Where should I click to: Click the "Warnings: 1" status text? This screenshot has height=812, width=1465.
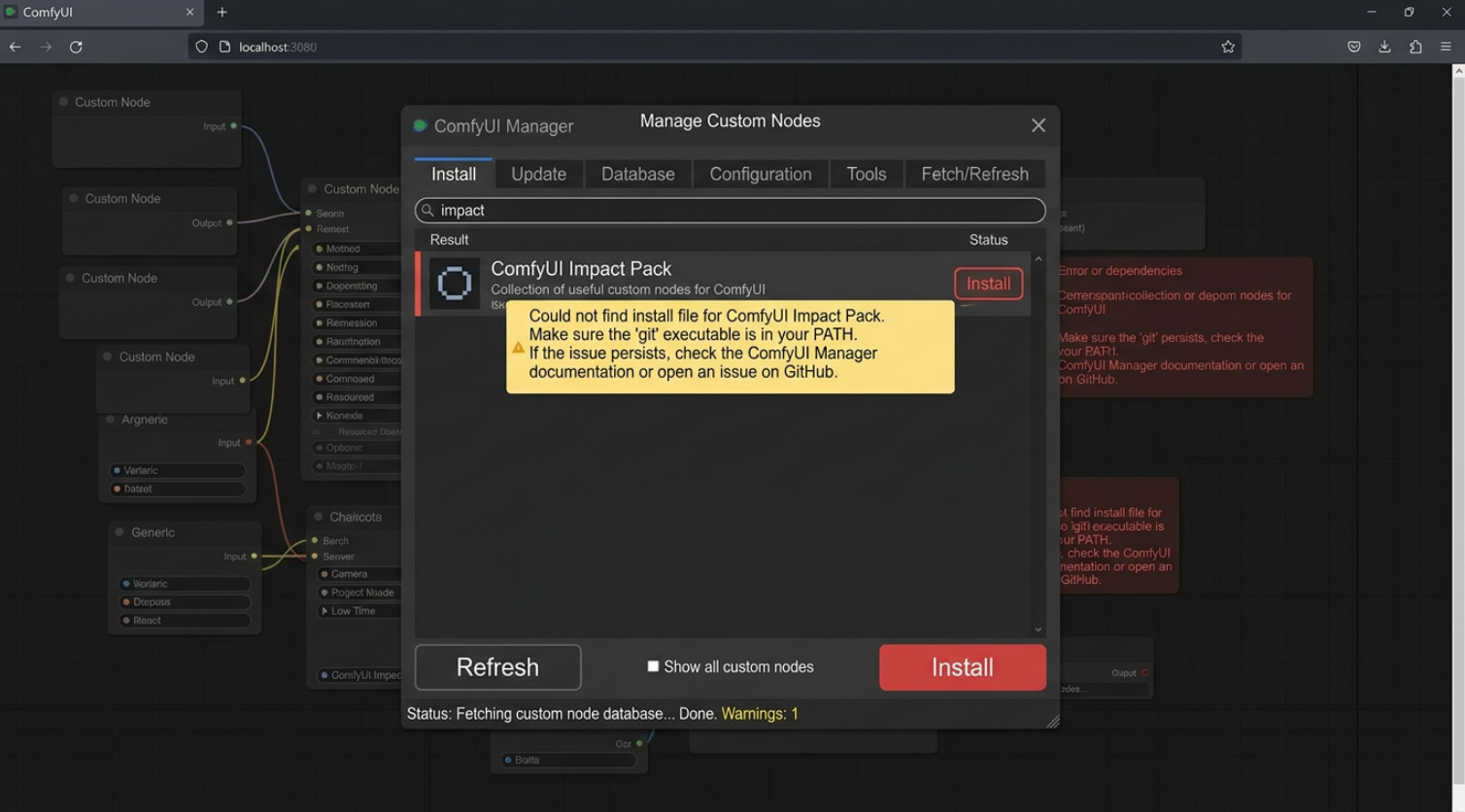pyautogui.click(x=760, y=714)
